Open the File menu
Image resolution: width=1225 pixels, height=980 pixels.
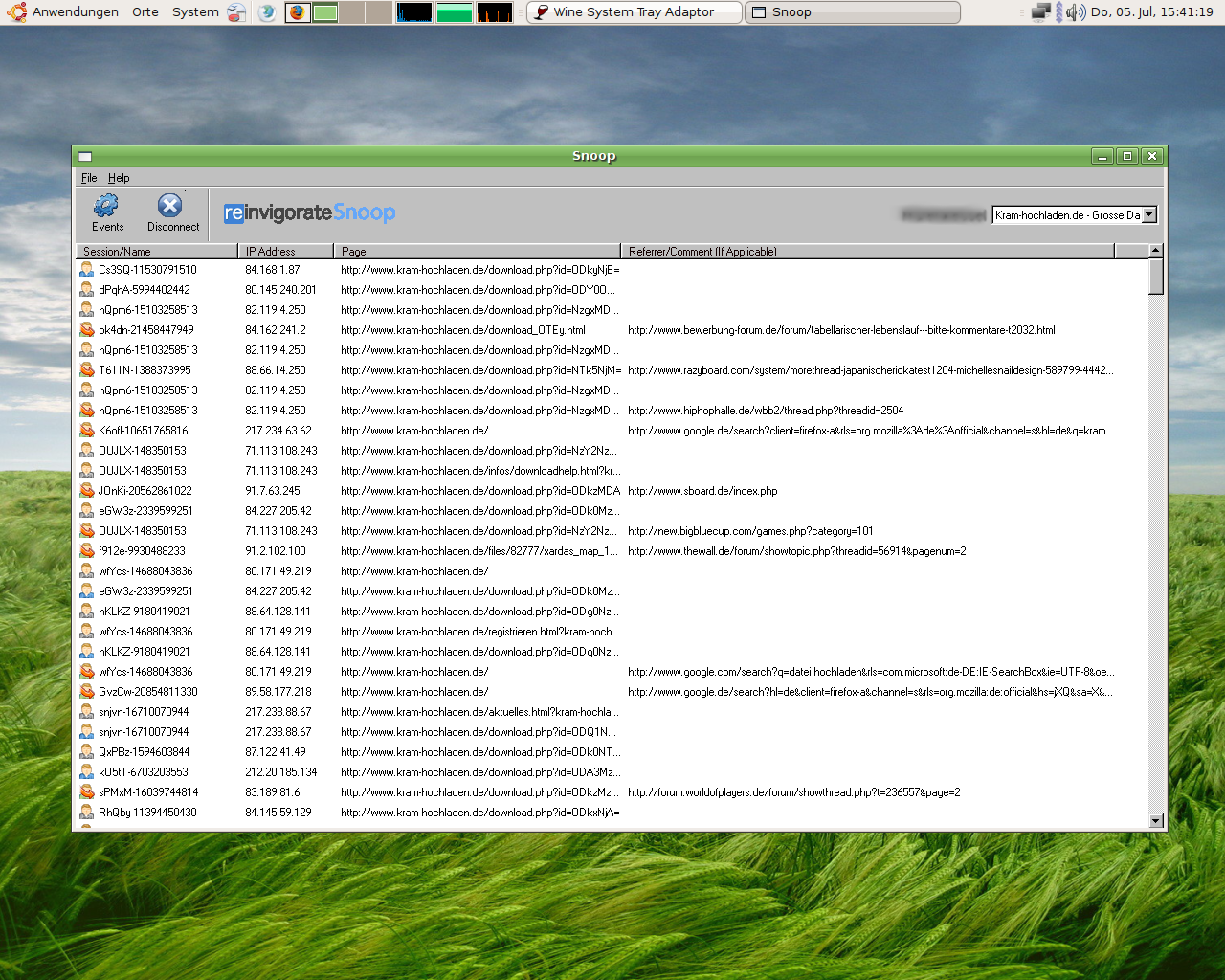point(89,178)
